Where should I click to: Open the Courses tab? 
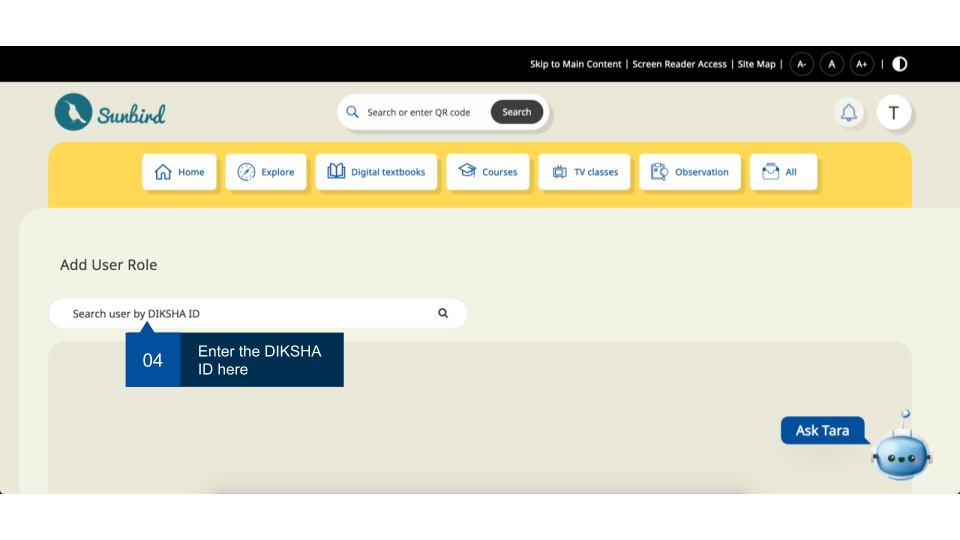coord(487,172)
